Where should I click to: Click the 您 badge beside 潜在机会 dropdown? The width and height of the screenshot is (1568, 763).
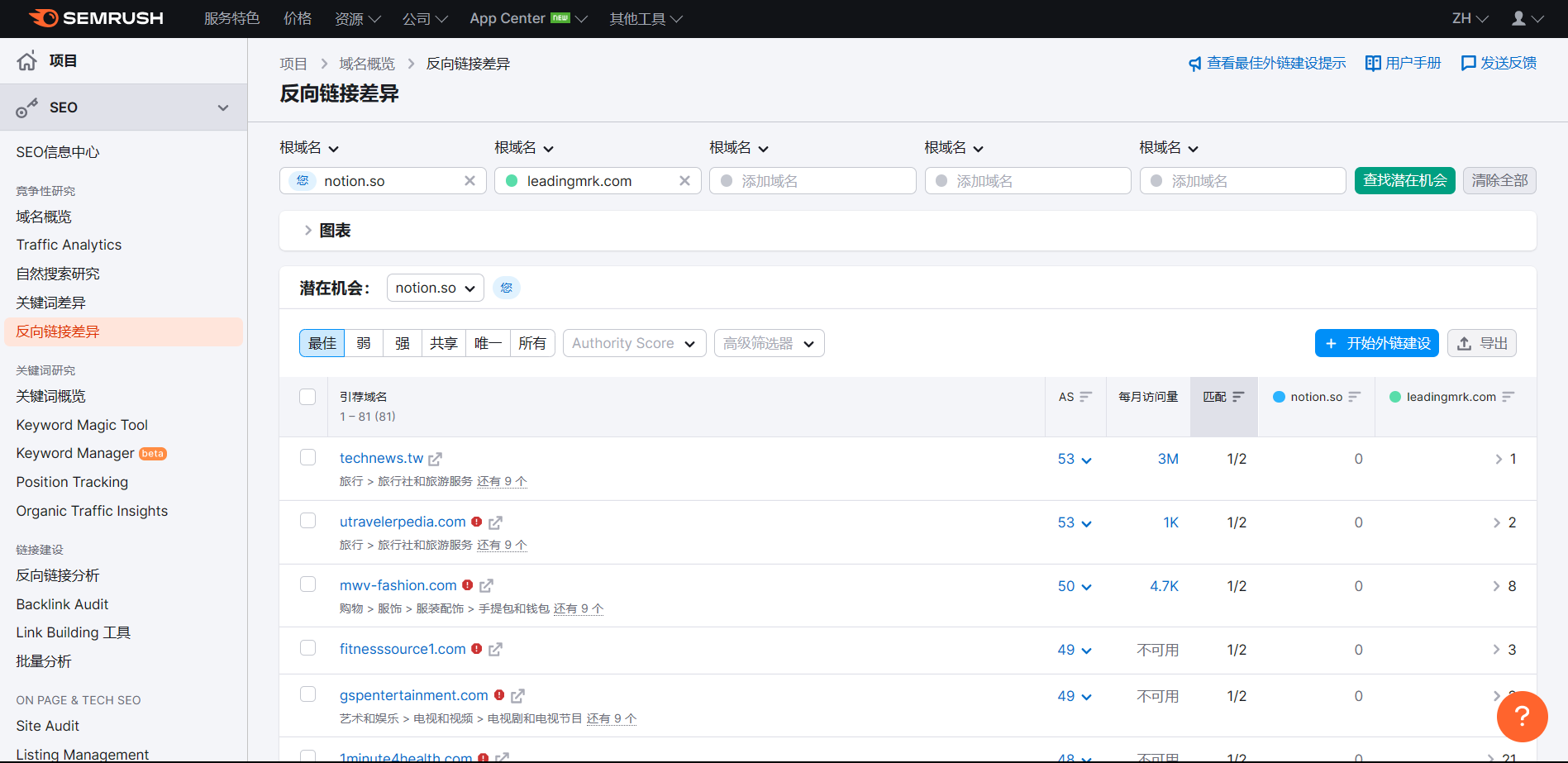click(x=507, y=288)
